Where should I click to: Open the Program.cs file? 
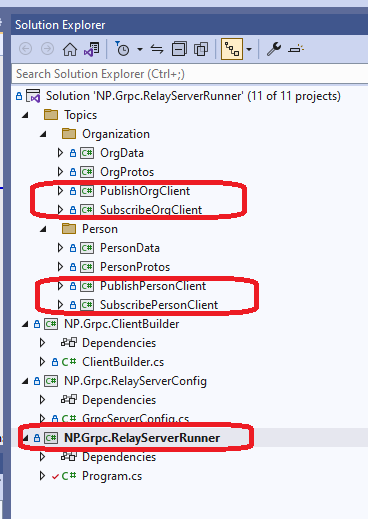pos(112,476)
